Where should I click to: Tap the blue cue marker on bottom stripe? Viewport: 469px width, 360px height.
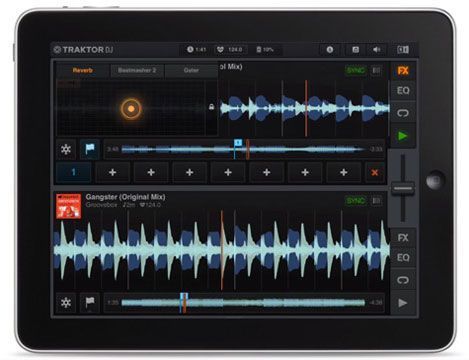pos(184,296)
